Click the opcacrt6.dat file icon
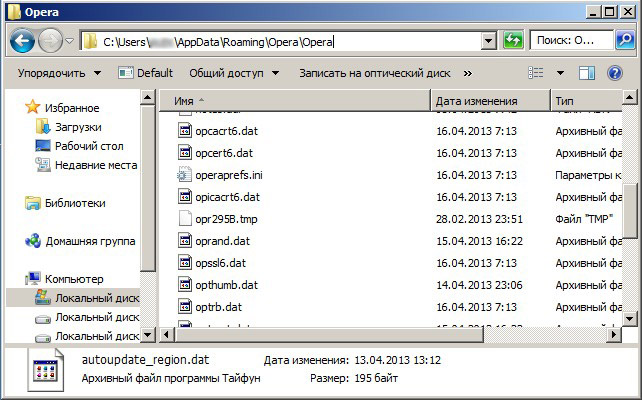The image size is (642, 400). click(185, 131)
